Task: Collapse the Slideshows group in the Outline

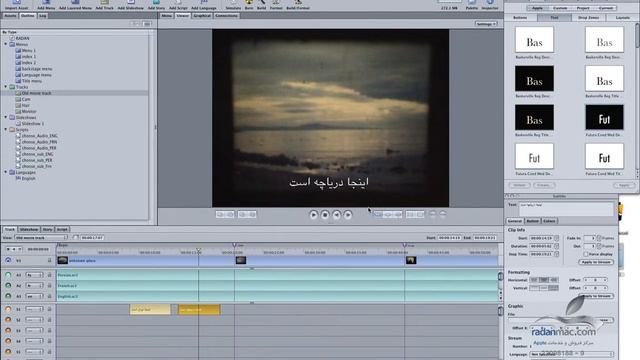Action: pos(6,117)
